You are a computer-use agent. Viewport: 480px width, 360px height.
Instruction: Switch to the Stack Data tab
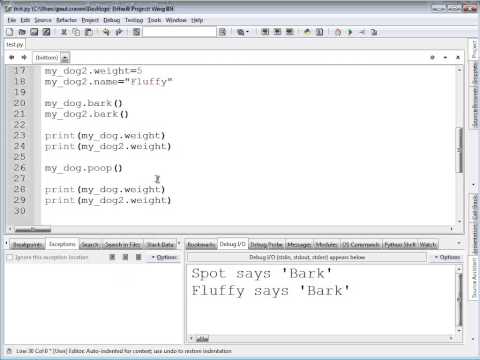(x=160, y=245)
